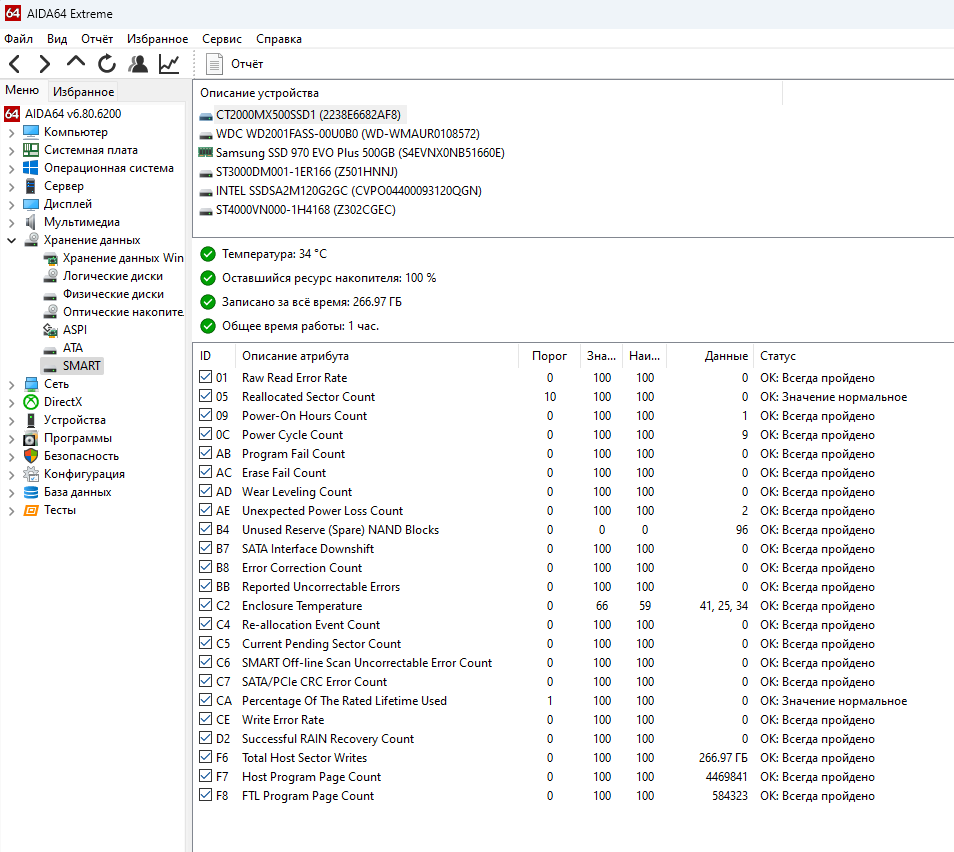Image resolution: width=954 pixels, height=852 pixels.
Task: Click the Forward navigation arrow
Action: pos(44,64)
